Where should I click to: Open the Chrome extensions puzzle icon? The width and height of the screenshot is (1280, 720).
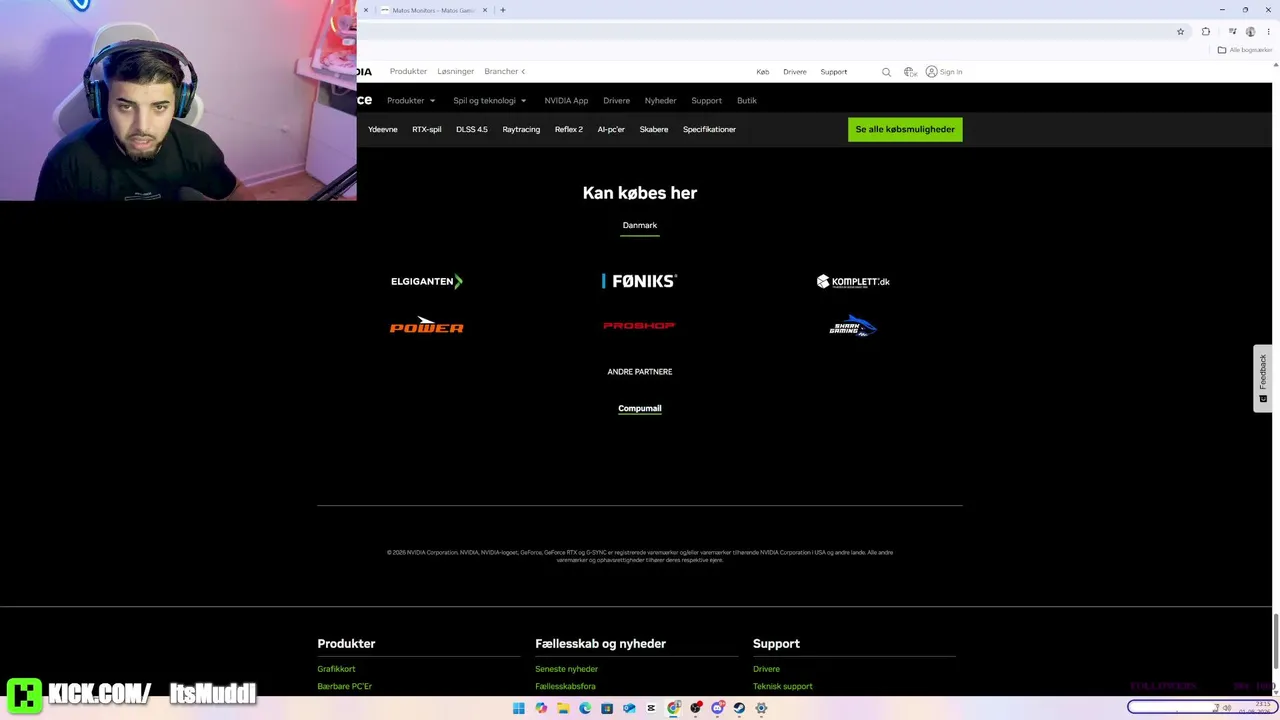(1205, 31)
